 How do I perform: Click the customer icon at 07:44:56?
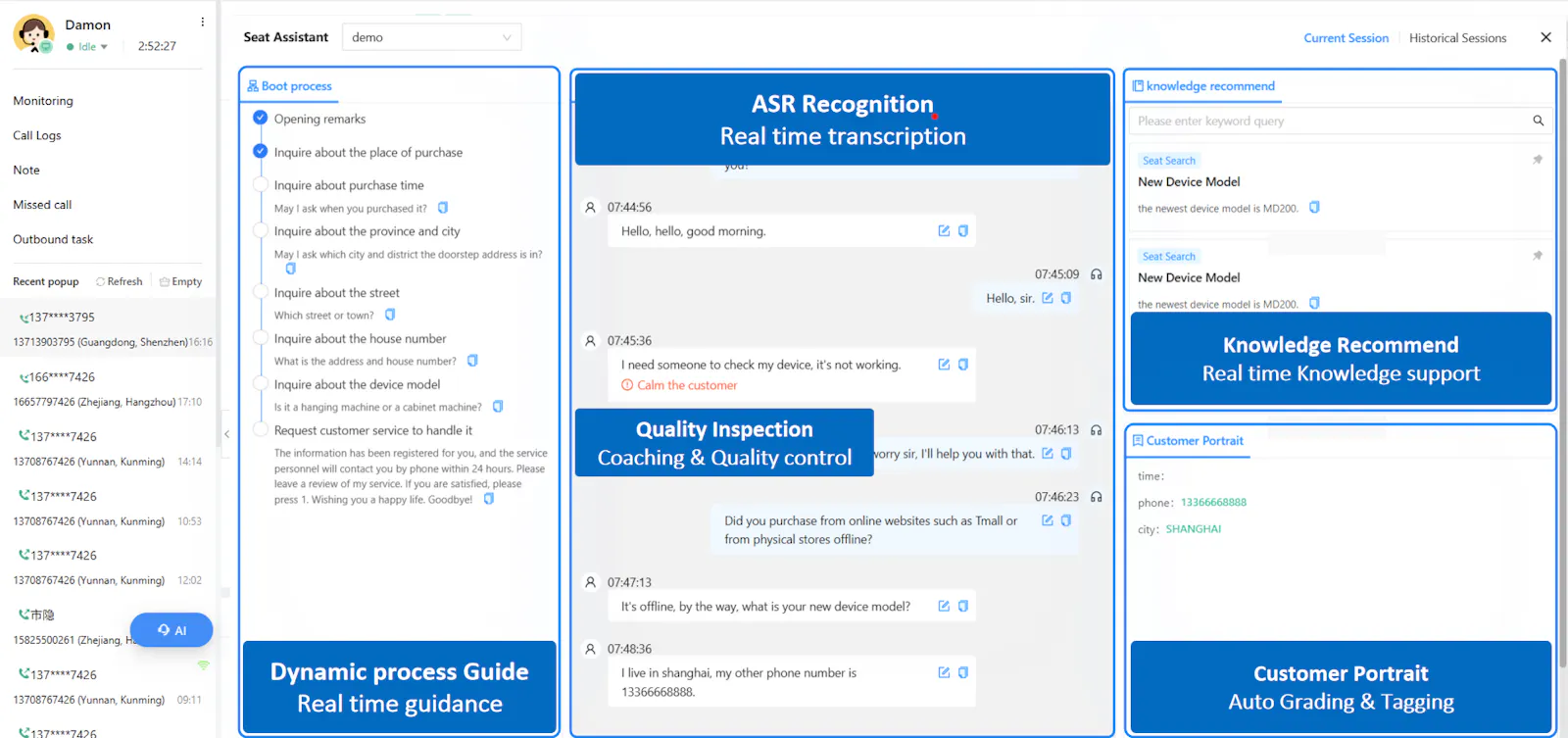pyautogui.click(x=590, y=207)
